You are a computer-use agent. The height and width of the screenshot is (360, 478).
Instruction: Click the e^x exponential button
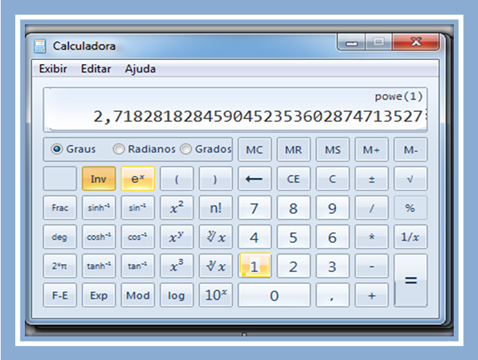coord(138,179)
